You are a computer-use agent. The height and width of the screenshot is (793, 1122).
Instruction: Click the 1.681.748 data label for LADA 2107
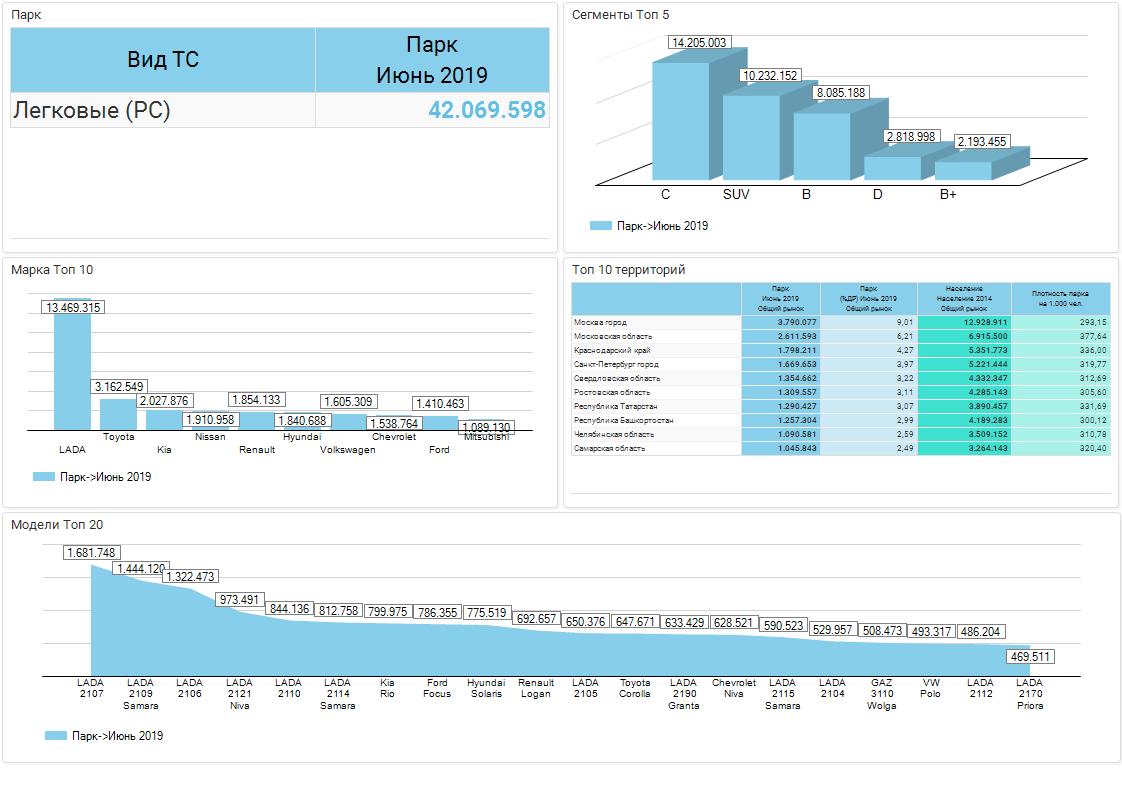tap(91, 553)
